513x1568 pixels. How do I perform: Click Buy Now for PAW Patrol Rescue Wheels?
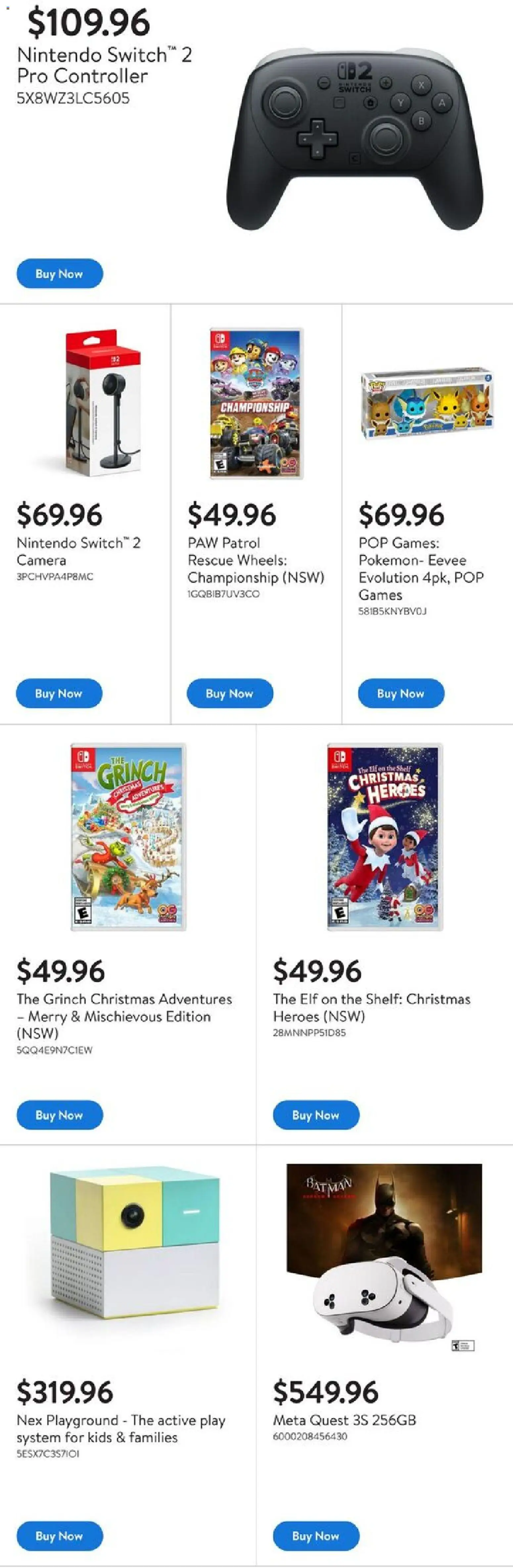[x=230, y=693]
